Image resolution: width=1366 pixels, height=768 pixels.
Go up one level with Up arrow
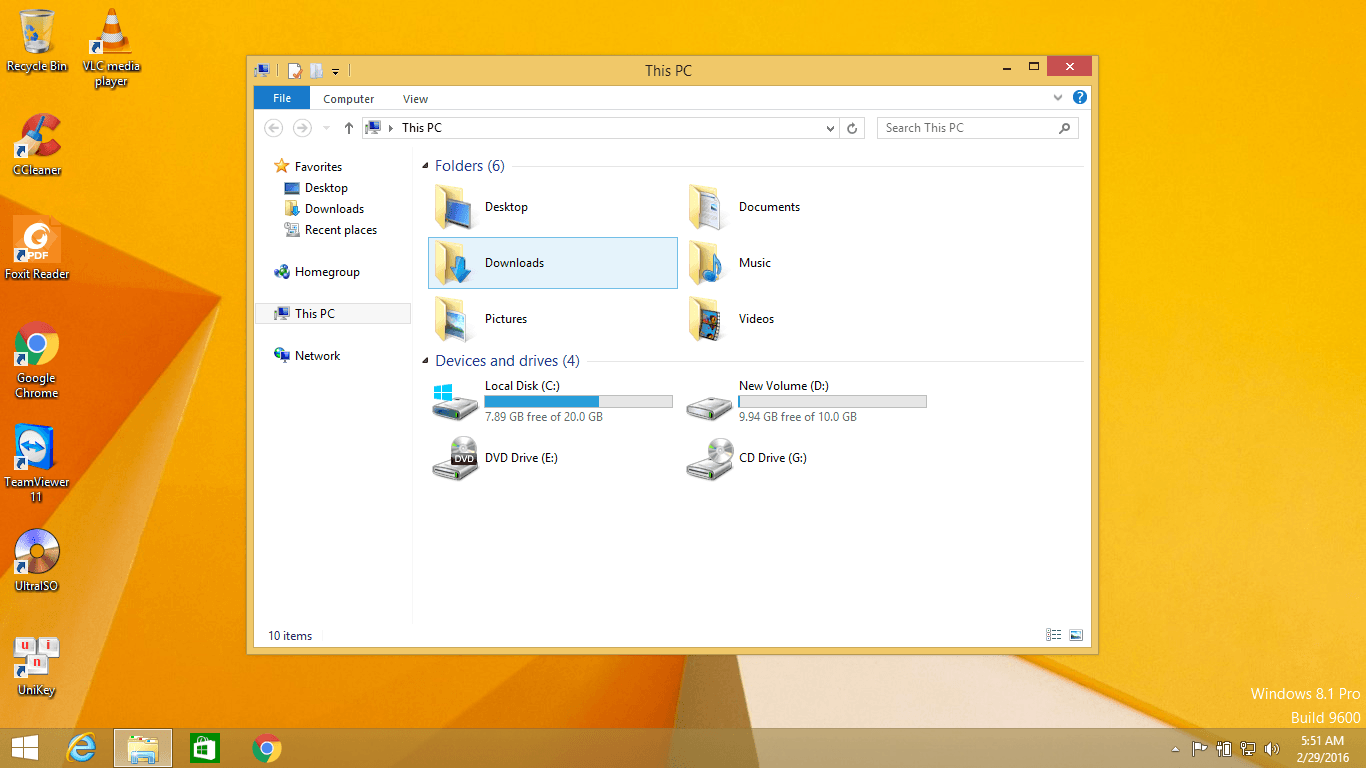pyautogui.click(x=349, y=128)
